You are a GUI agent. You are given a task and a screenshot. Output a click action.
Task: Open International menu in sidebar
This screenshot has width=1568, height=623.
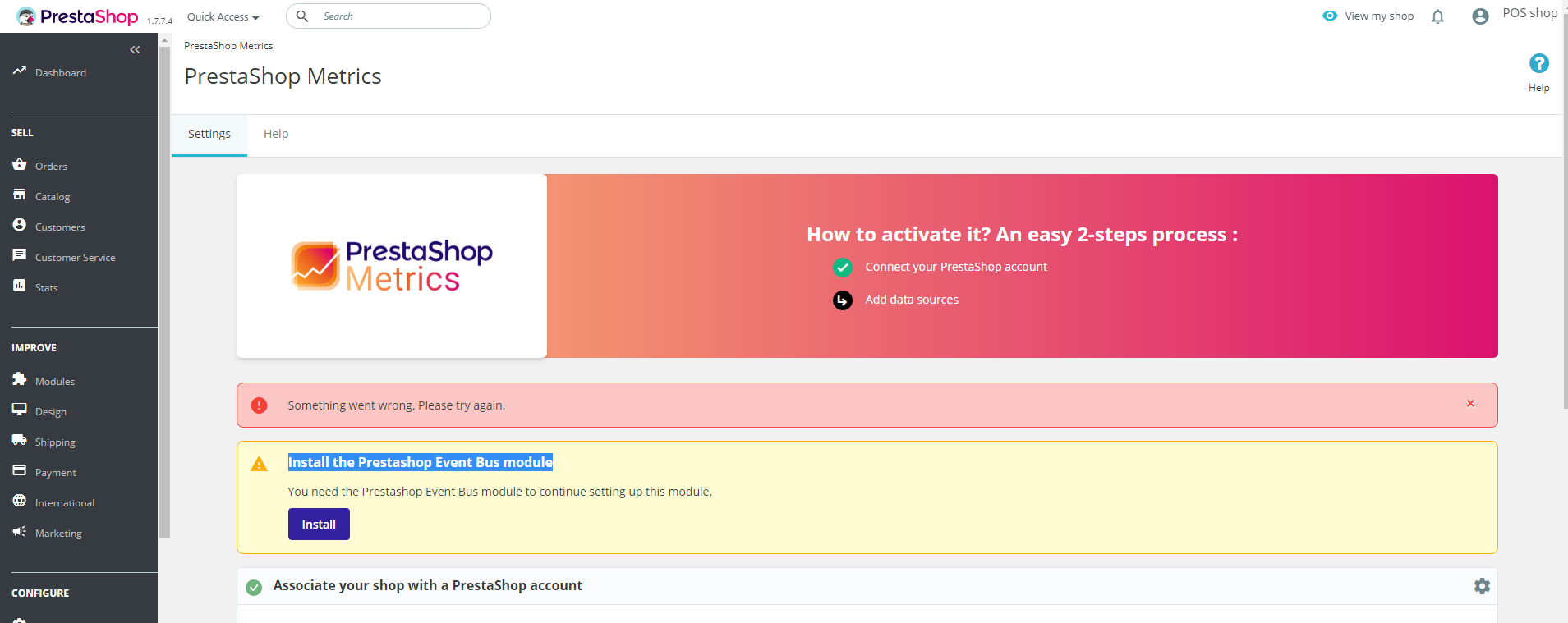(65, 503)
